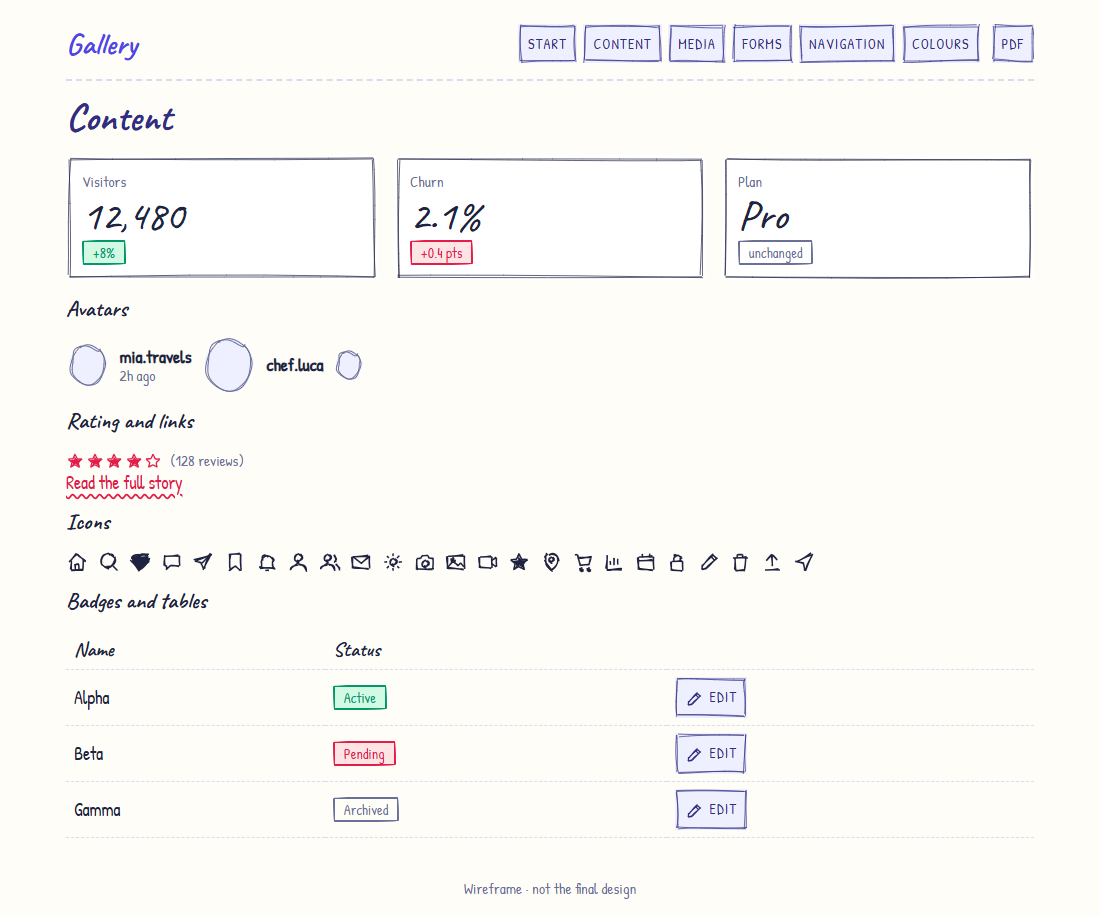Select the Content tab in the header
1100x915 pixels.
[622, 44]
